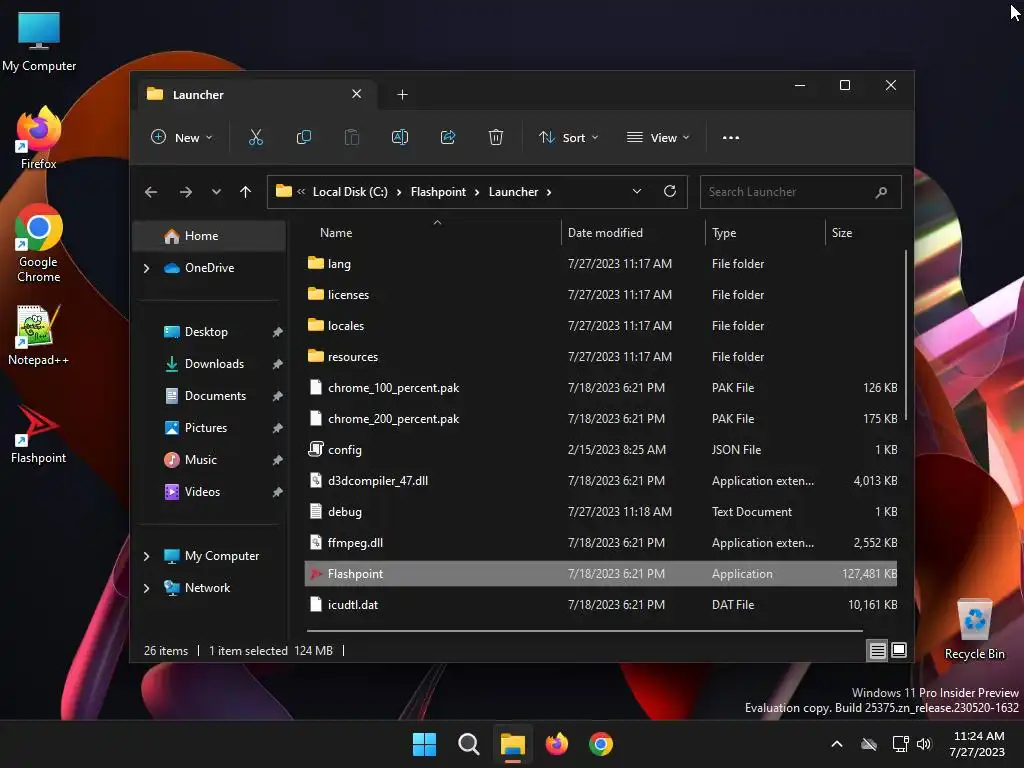This screenshot has height=768, width=1024.
Task: Click the Copy icon in toolbar
Action: click(x=304, y=138)
